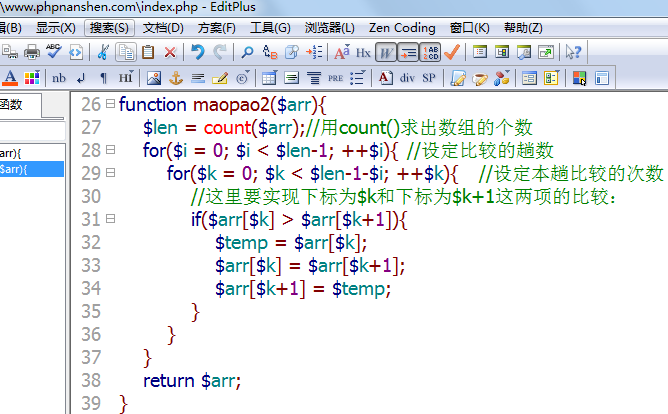Open the 文档(D) menu

click(x=163, y=28)
